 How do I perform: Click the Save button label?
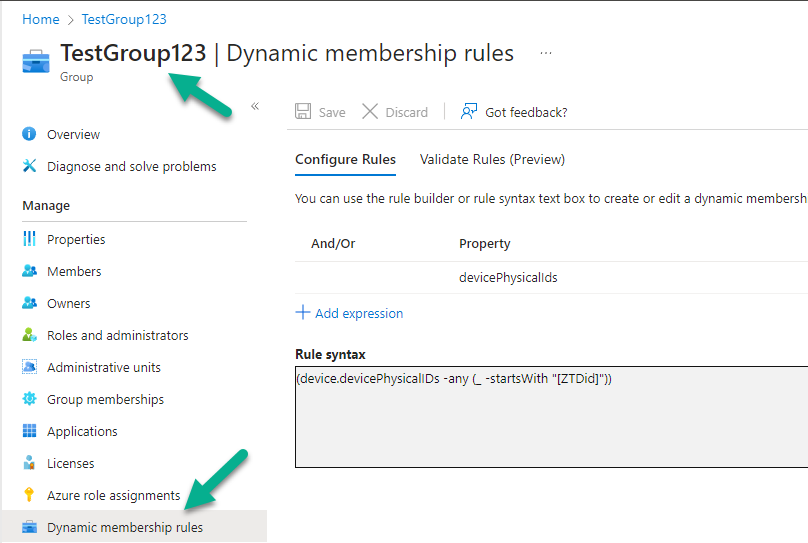point(332,112)
